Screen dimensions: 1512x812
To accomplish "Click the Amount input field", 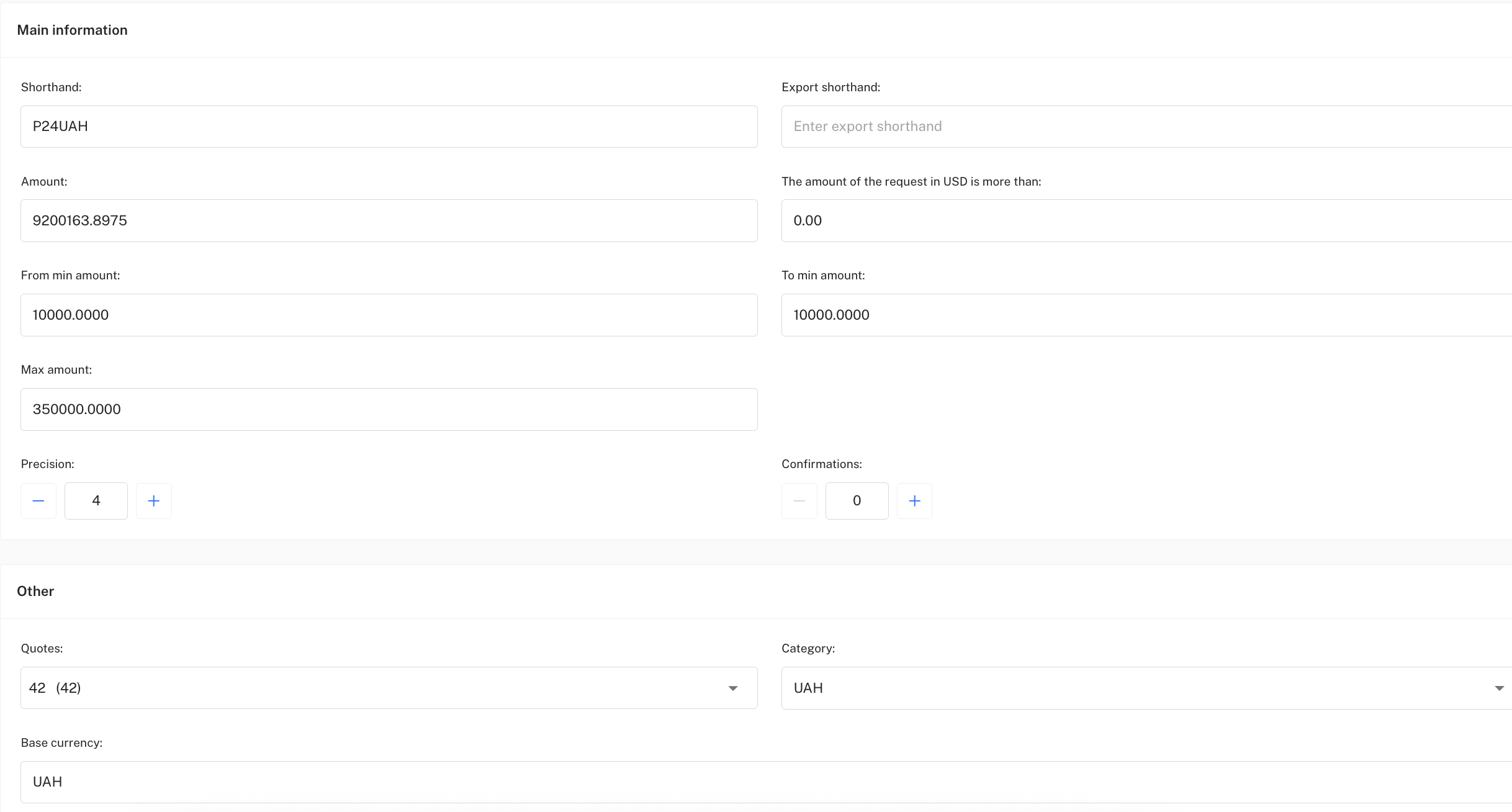I will (x=389, y=221).
